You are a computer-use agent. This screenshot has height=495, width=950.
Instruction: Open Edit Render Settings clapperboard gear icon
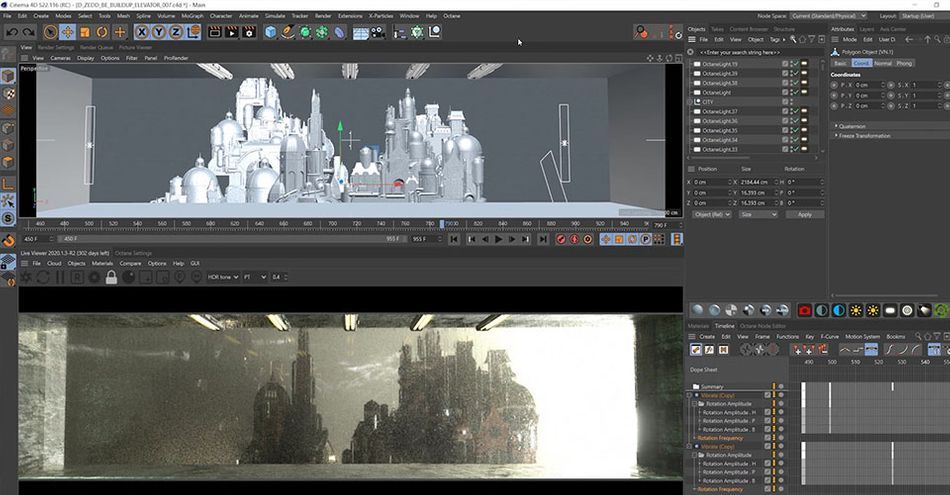coord(248,32)
